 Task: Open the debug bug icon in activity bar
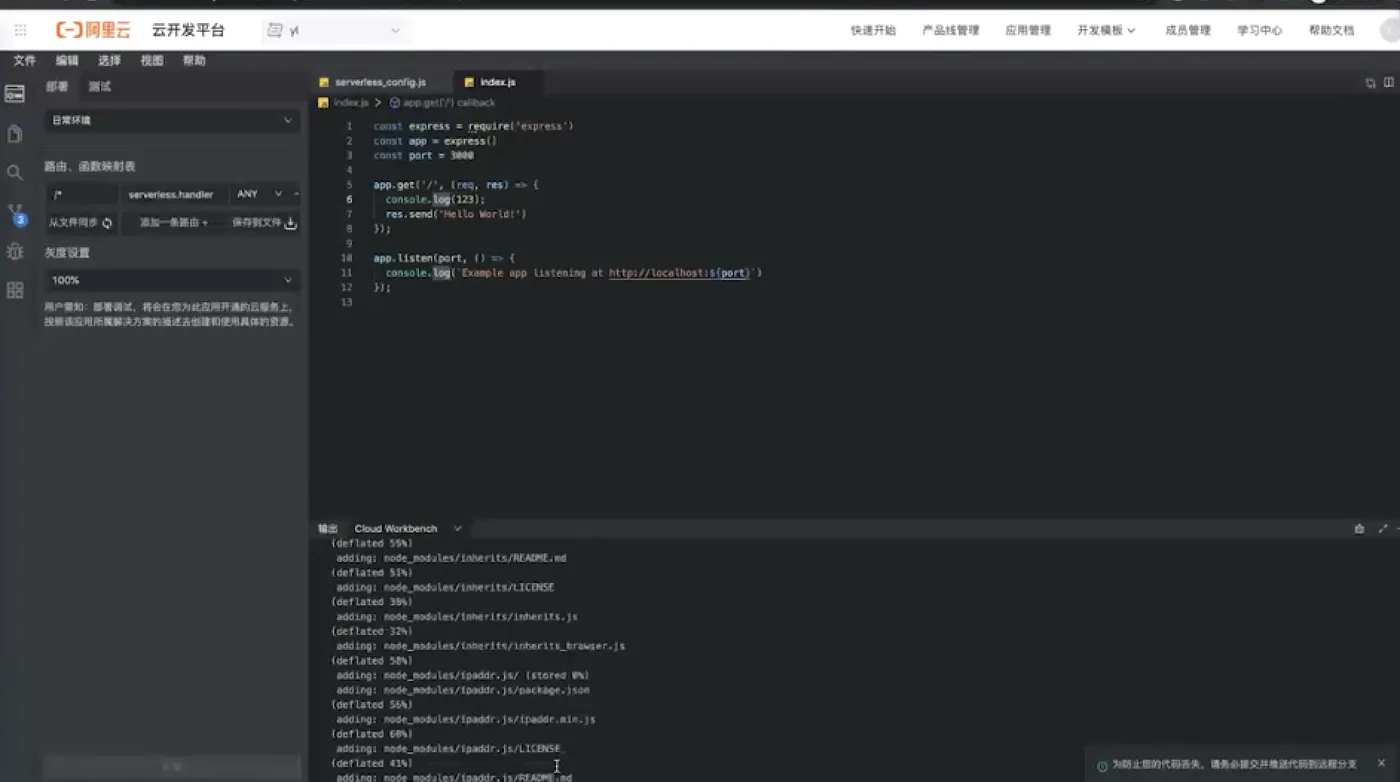click(15, 251)
